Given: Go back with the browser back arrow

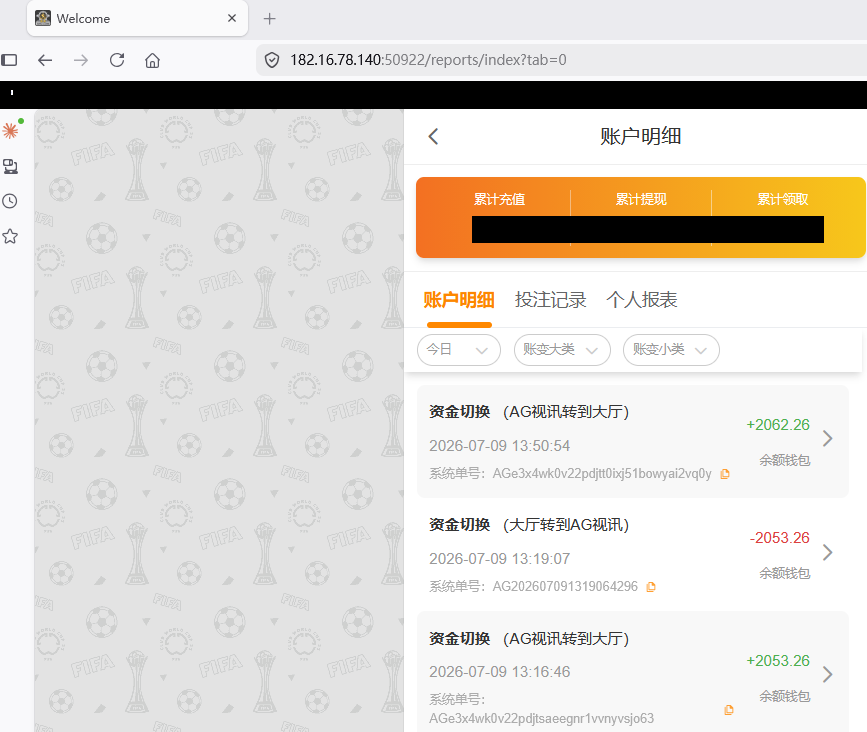Looking at the screenshot, I should (45, 60).
